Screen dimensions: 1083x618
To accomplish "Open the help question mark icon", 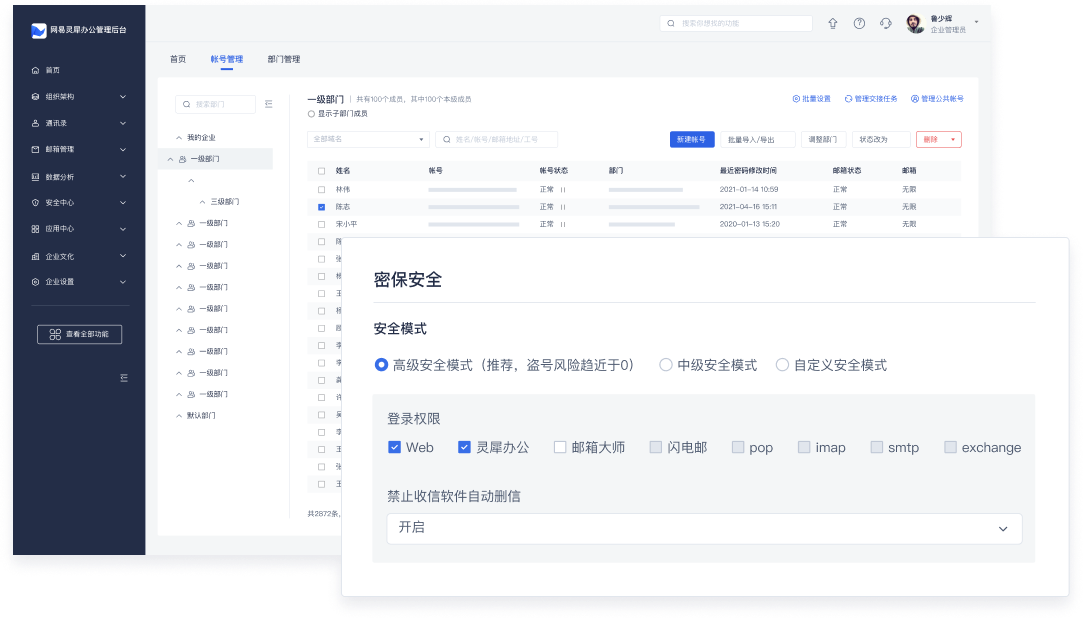I will 859,24.
